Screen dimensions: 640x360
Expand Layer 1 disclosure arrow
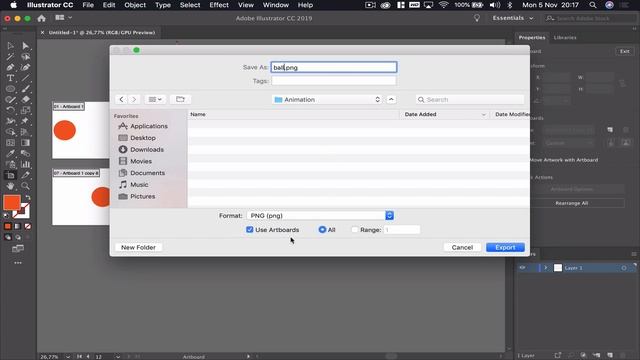(x=546, y=268)
